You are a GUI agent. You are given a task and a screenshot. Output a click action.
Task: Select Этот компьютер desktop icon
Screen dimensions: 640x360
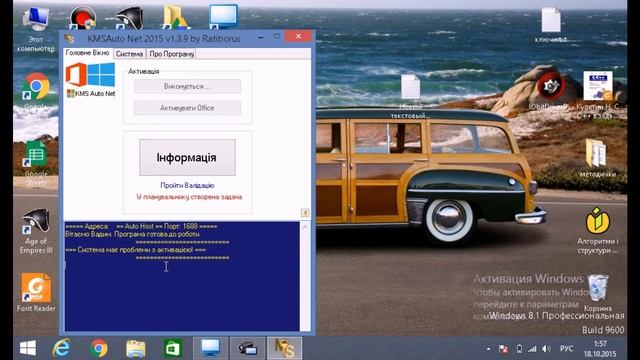click(x=36, y=29)
